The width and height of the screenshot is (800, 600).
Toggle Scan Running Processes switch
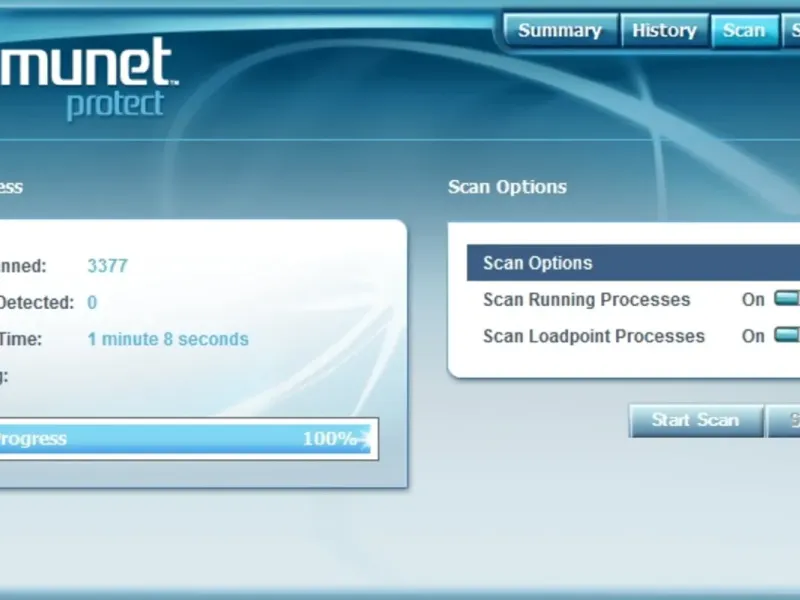click(x=787, y=298)
